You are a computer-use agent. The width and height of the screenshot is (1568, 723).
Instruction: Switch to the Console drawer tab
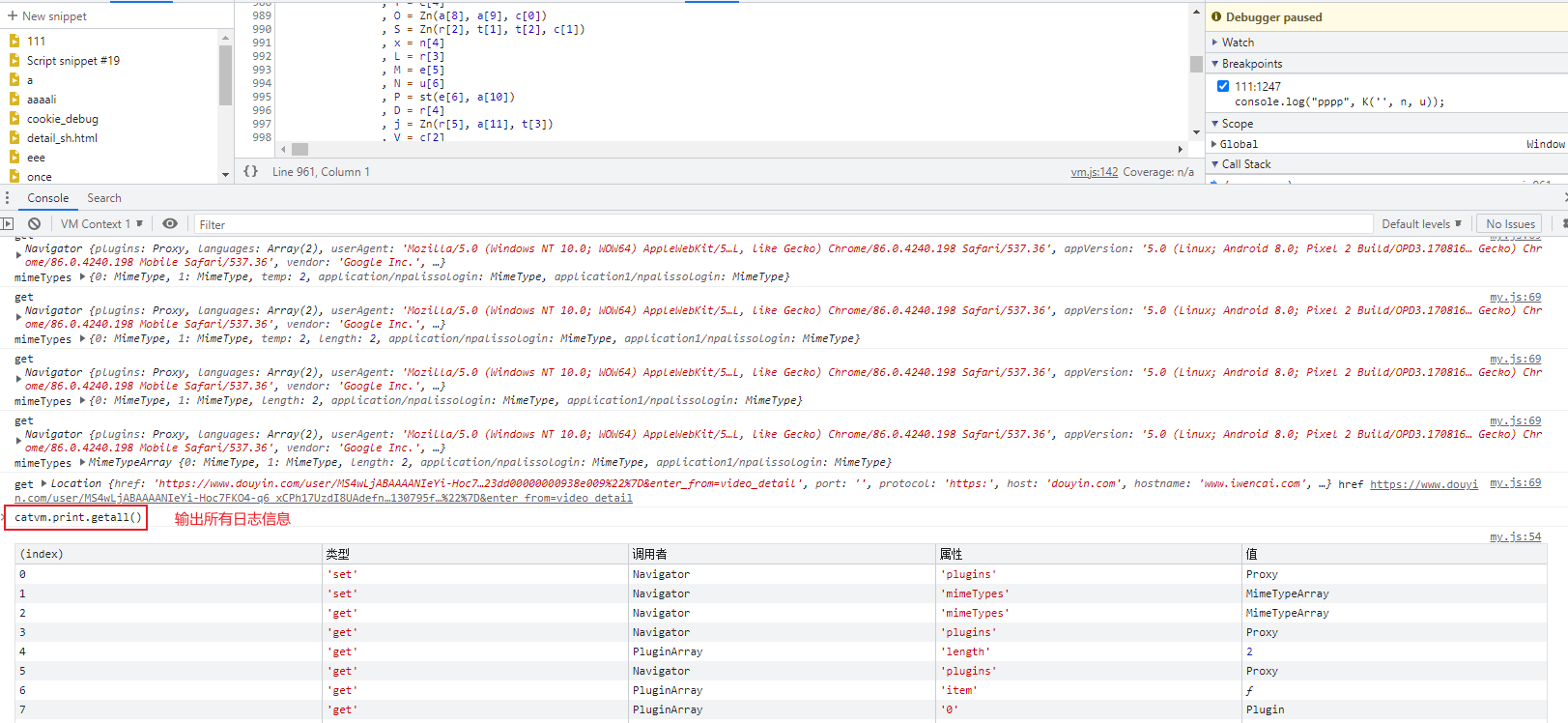tap(47, 198)
